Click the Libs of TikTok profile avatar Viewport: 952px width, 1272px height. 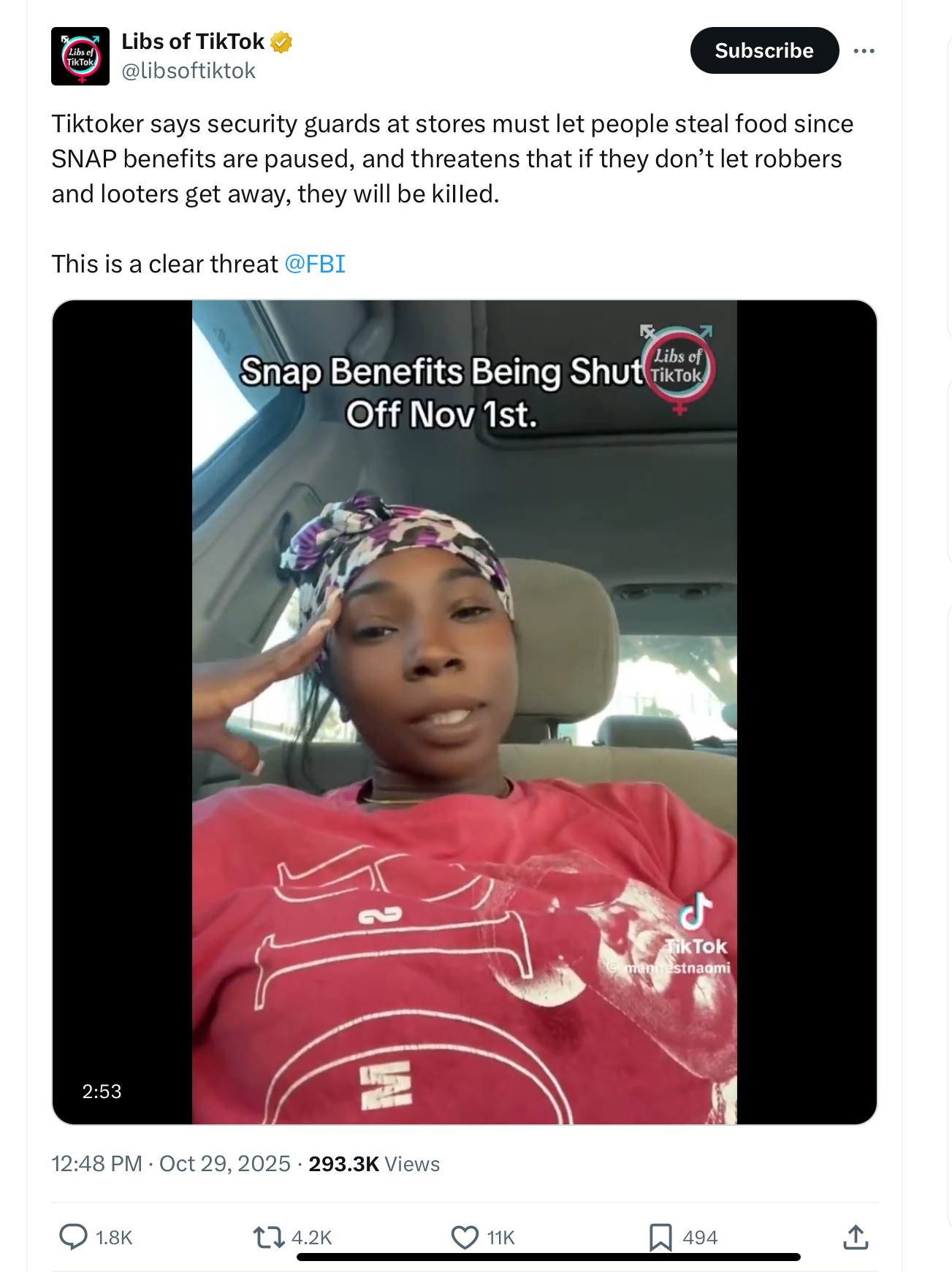point(80,56)
